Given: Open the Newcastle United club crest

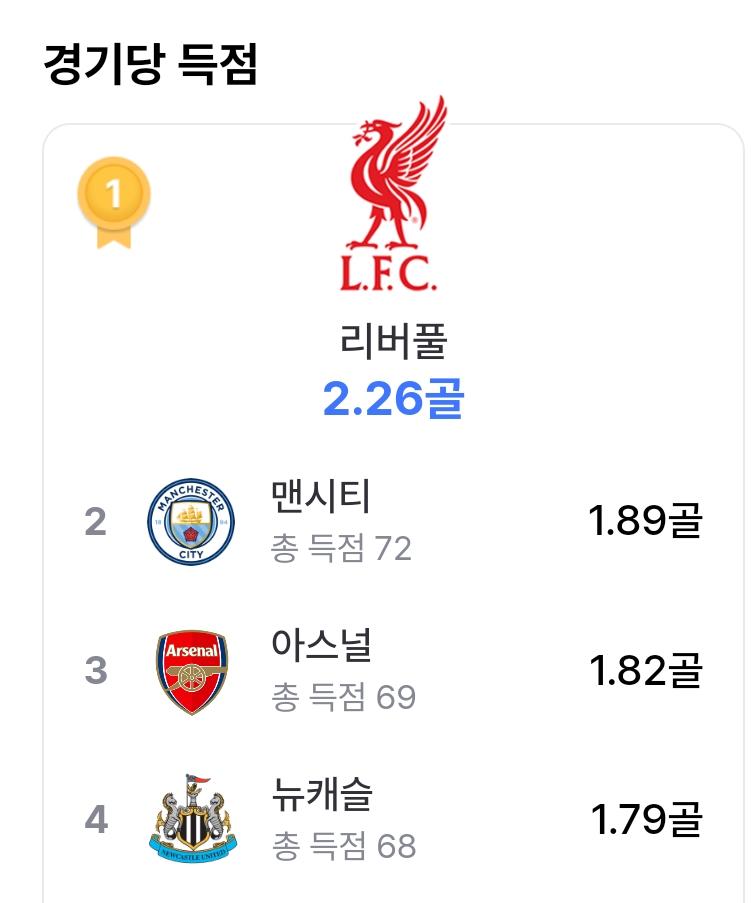Looking at the screenshot, I should point(192,818).
